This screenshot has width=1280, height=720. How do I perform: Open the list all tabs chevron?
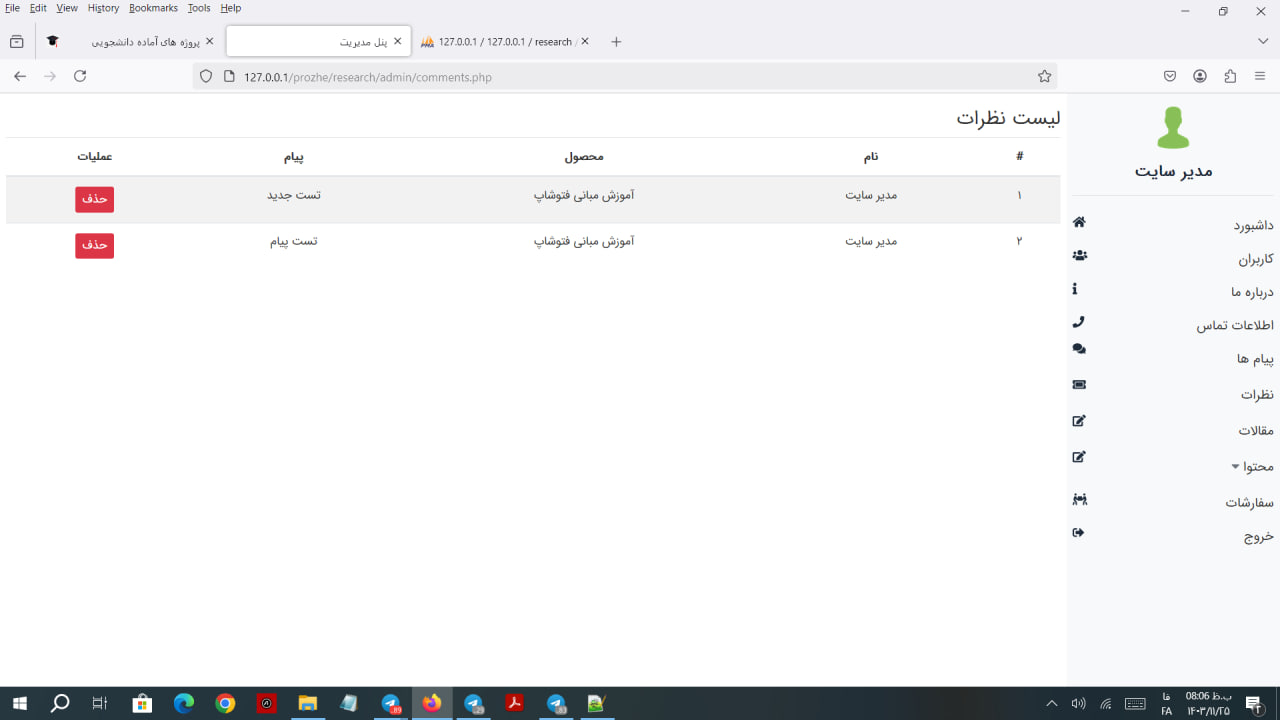tap(1263, 41)
